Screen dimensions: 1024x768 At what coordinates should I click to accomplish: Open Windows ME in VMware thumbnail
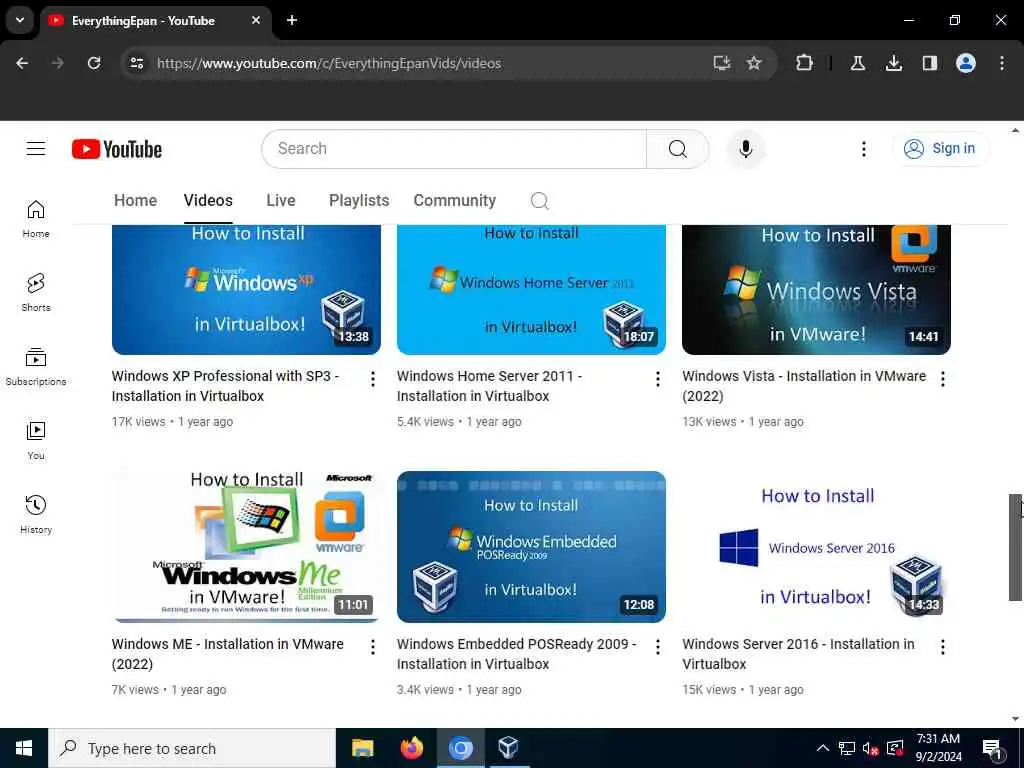pyautogui.click(x=246, y=547)
